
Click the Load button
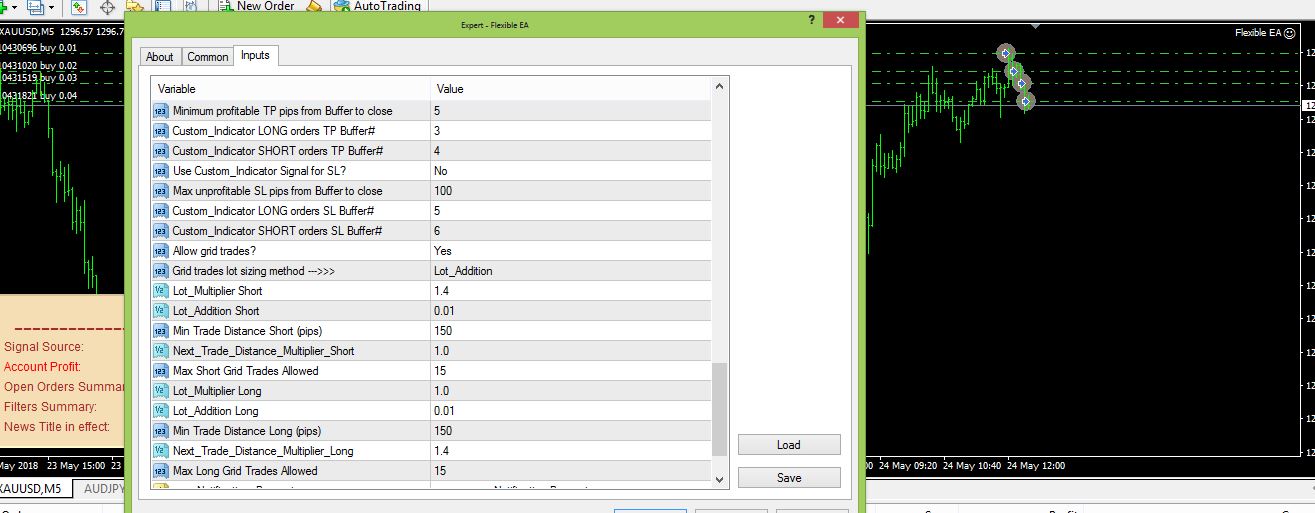click(x=789, y=445)
